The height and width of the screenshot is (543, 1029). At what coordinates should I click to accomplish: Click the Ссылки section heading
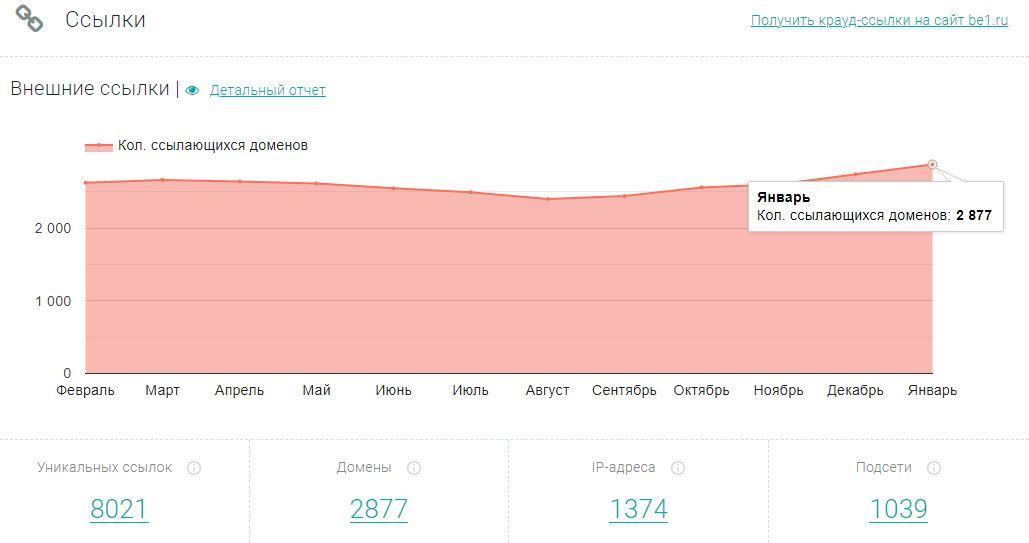tap(105, 20)
